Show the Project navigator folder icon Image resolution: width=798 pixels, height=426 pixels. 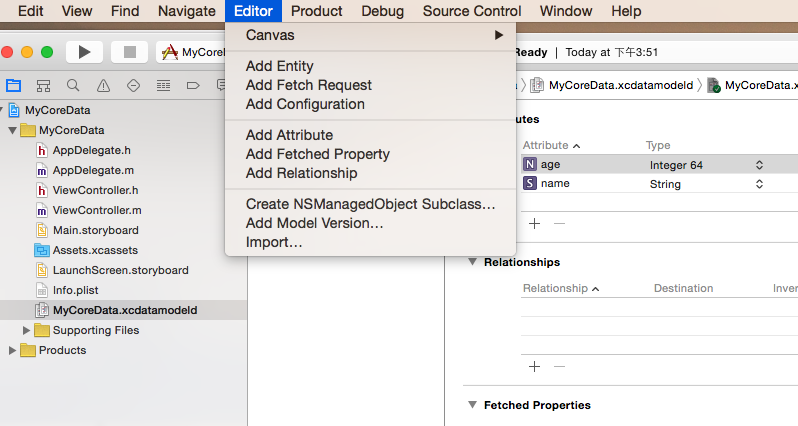pyautogui.click(x=14, y=86)
